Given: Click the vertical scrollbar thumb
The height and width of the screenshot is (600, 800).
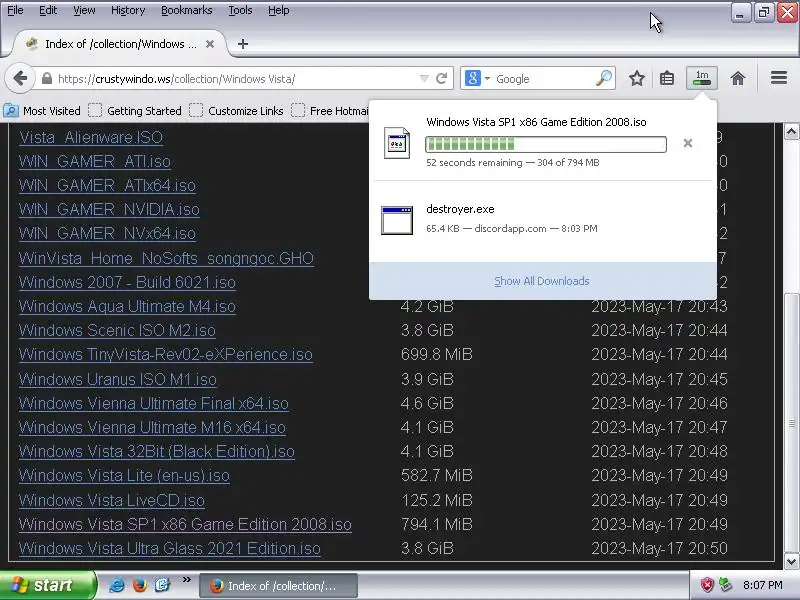Looking at the screenshot, I should [x=791, y=423].
